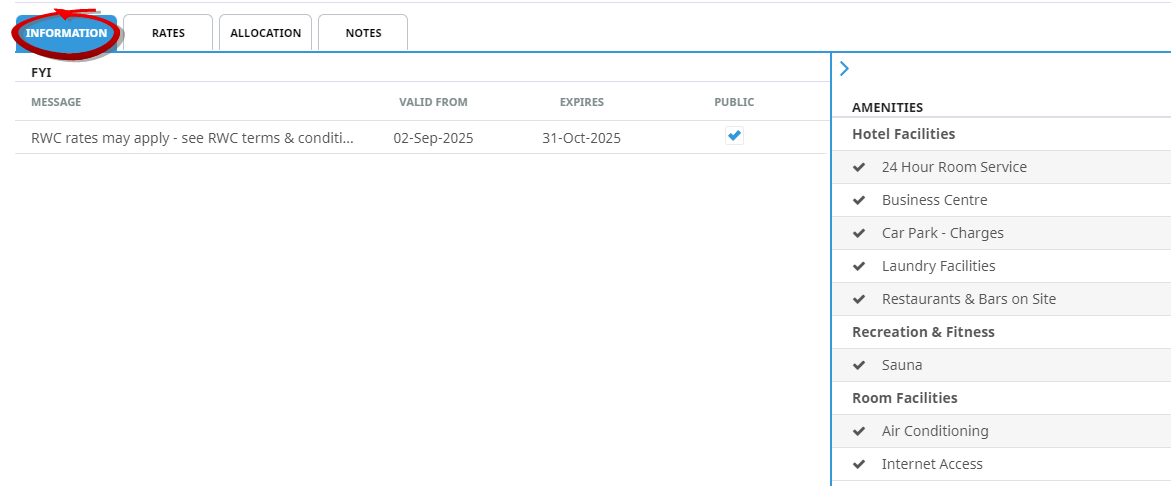This screenshot has width=1171, height=486.
Task: Switch to the Rates tab
Action: click(168, 33)
